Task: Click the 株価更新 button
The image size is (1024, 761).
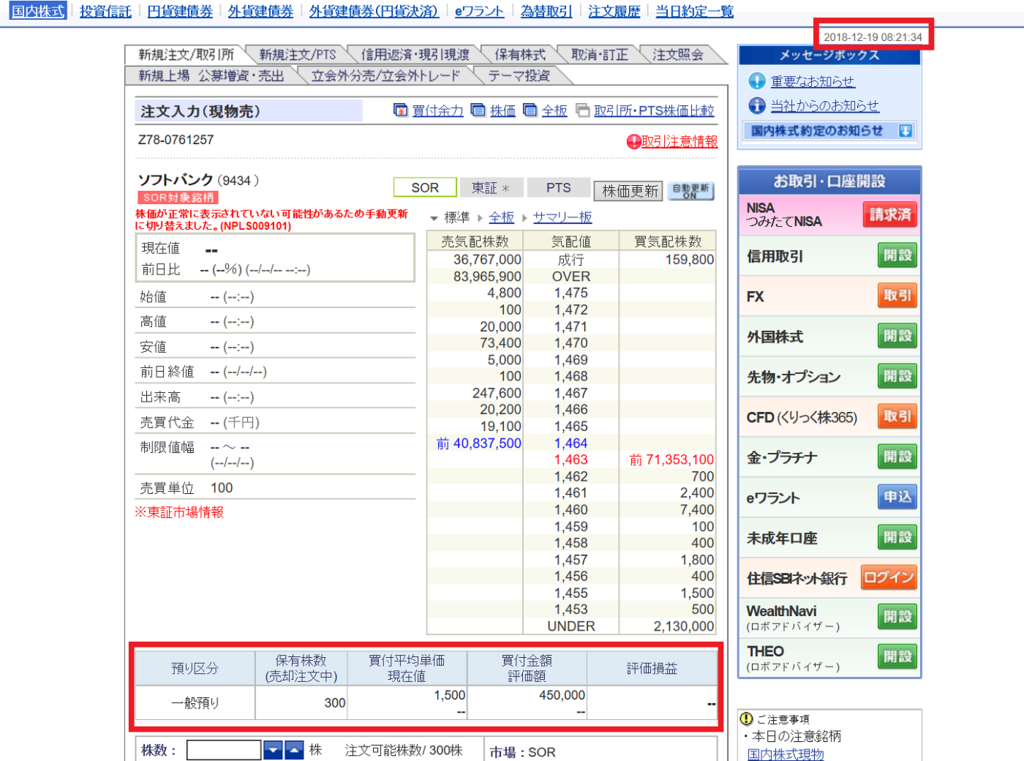Action: (629, 191)
